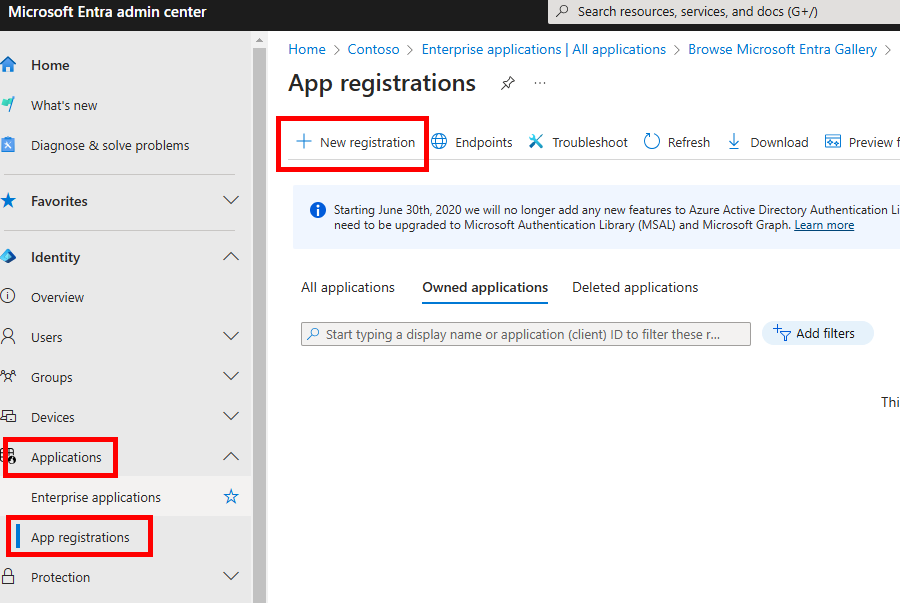
Task: Click the Download toolbar label
Action: tap(779, 142)
